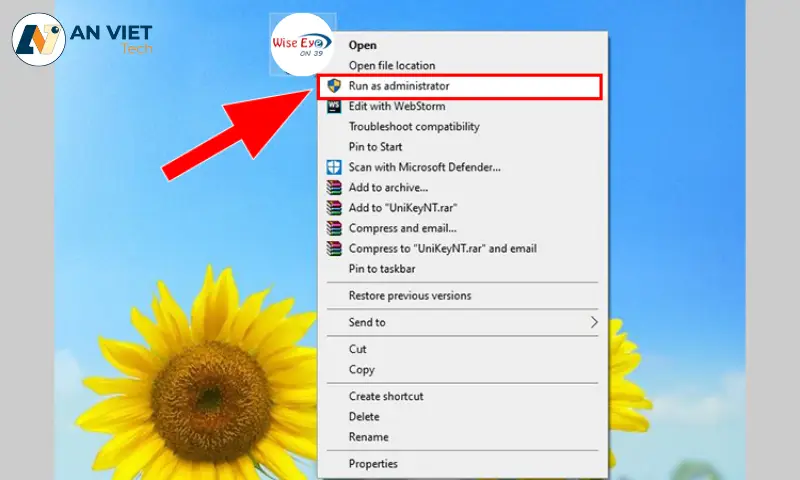This screenshot has width=800, height=480.
Task: Select Open file location
Action: (x=391, y=66)
